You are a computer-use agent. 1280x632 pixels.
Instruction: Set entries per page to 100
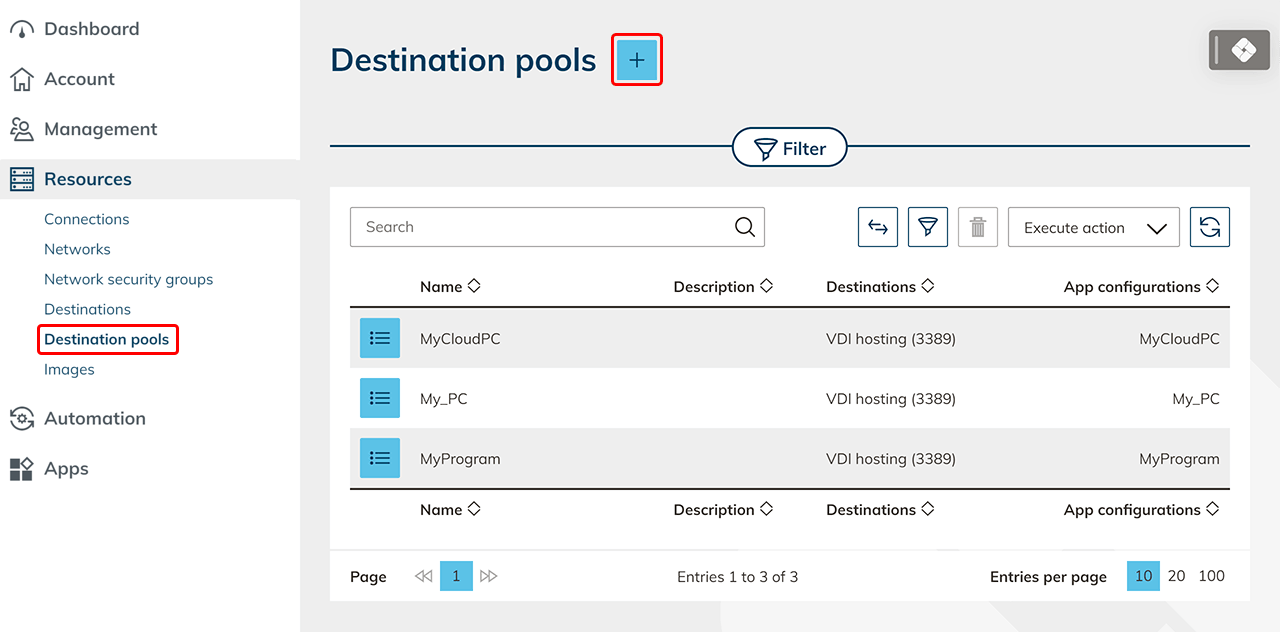tap(1211, 576)
